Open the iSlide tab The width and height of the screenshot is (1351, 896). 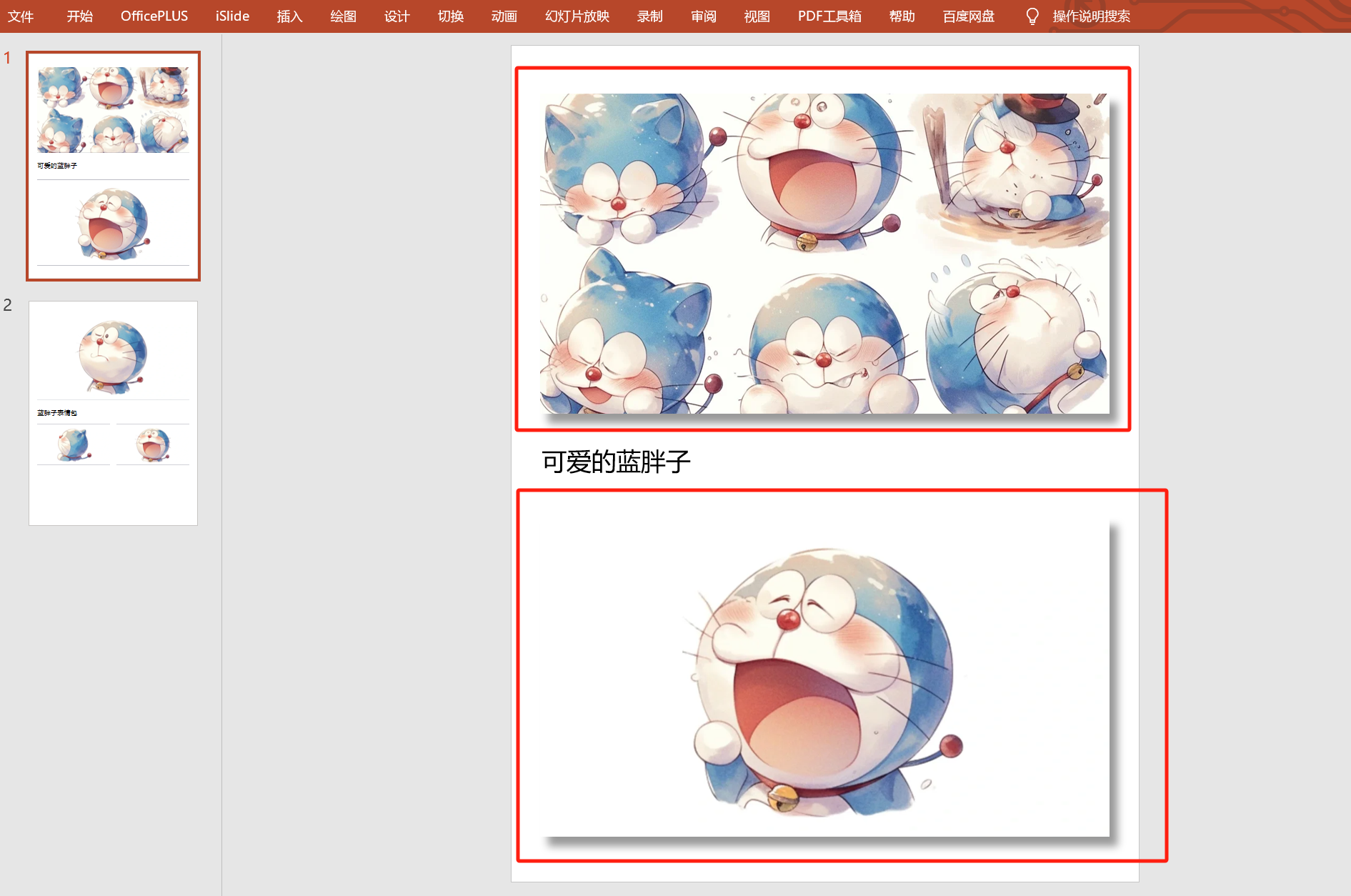232,16
